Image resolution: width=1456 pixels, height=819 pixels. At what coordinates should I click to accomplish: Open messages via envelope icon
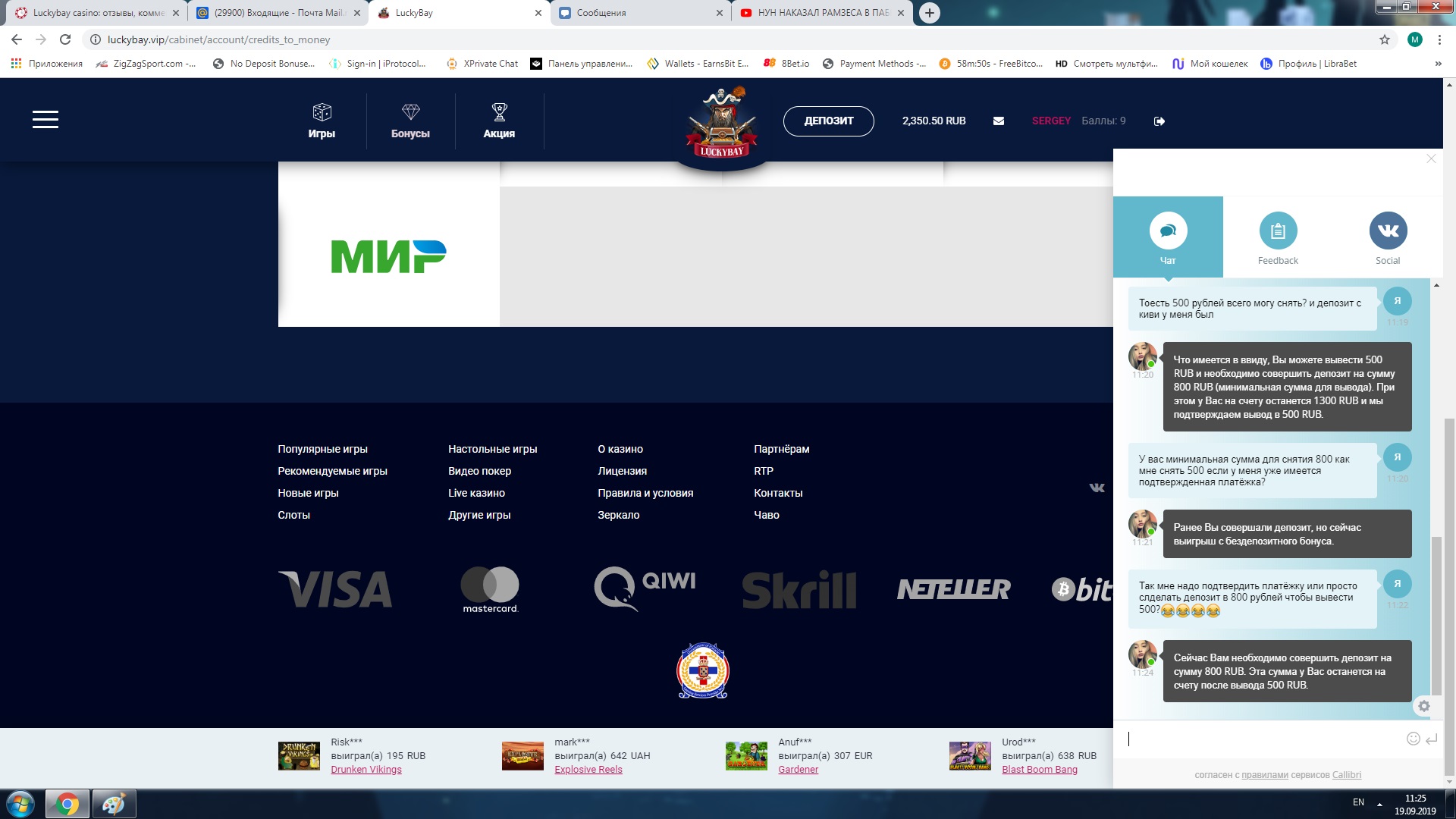point(999,121)
